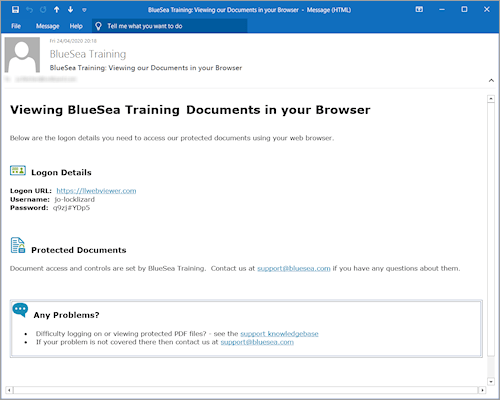Click the password value q9zj#YDp5
Screen dimensions: 500x400
(x=71, y=208)
